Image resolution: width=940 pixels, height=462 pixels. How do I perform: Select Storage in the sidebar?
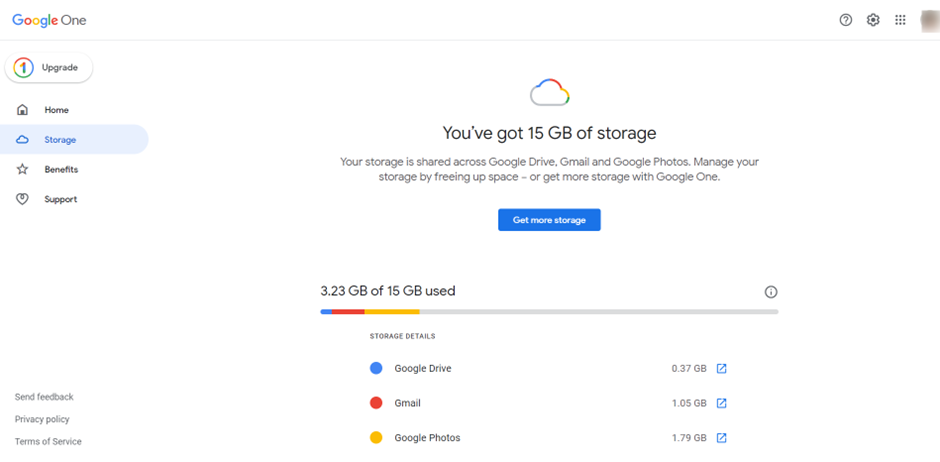[60, 140]
